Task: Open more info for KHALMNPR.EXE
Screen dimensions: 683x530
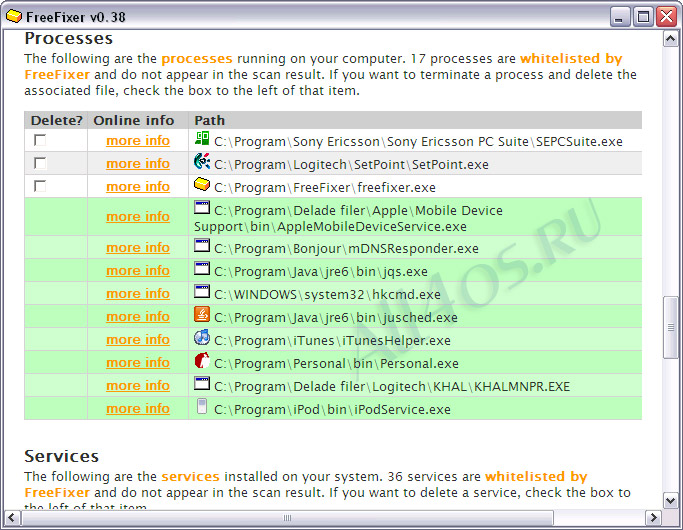Action: click(x=138, y=386)
